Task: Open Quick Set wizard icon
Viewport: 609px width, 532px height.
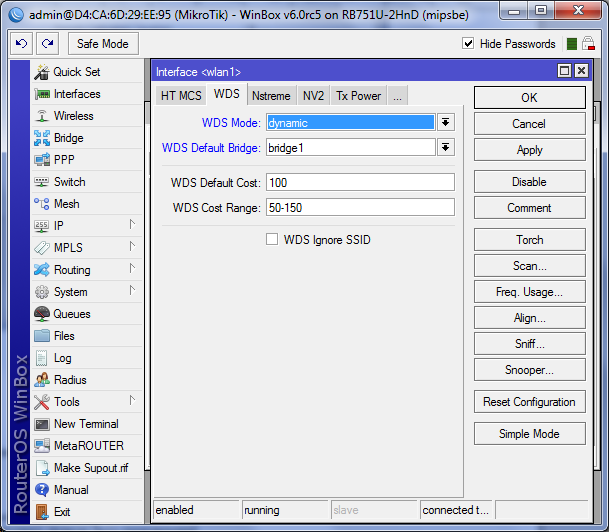Action: point(42,72)
